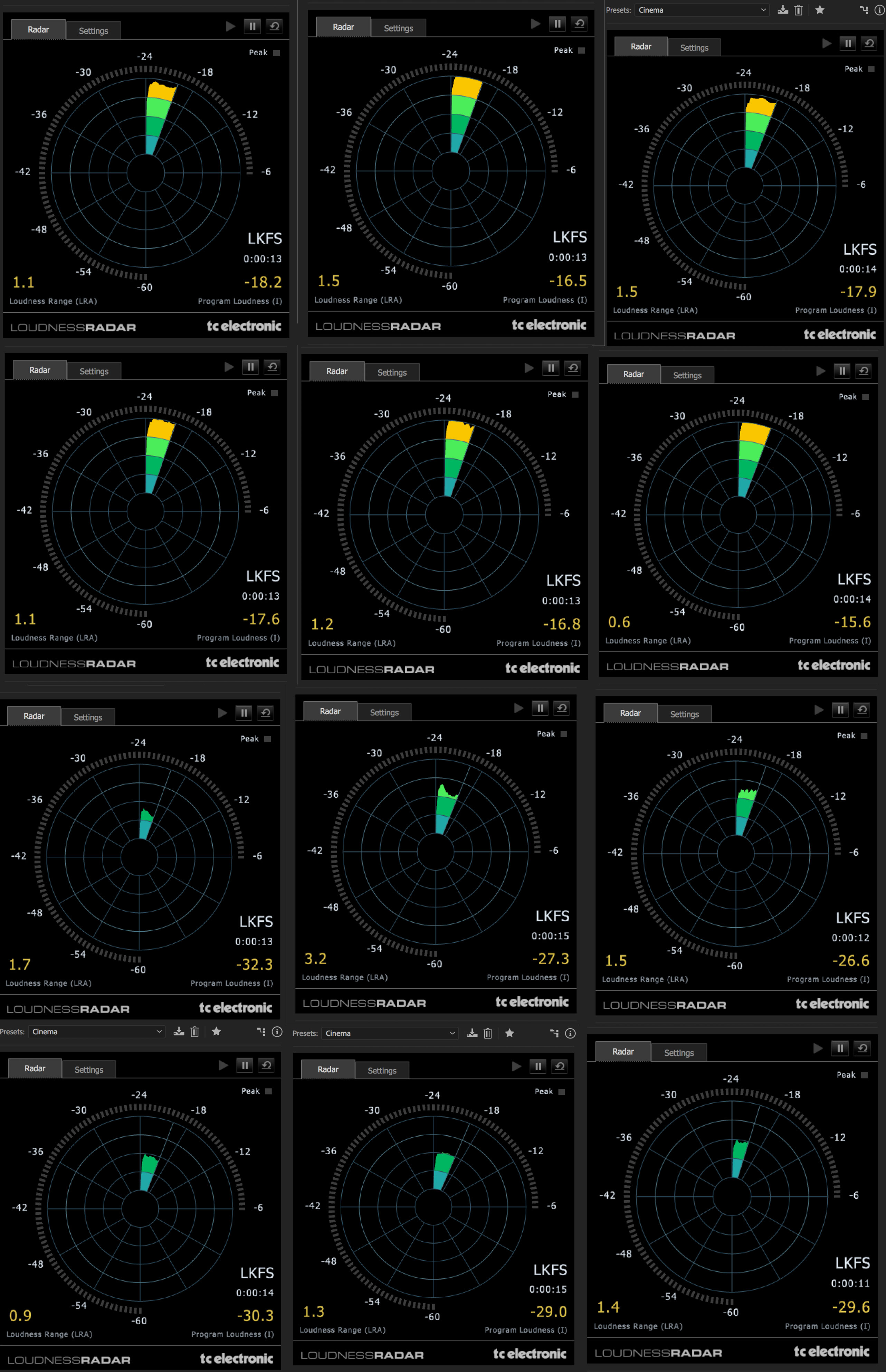886x1372 pixels.
Task: Click routing icon above the -30.3 radar
Action: 261,1032
